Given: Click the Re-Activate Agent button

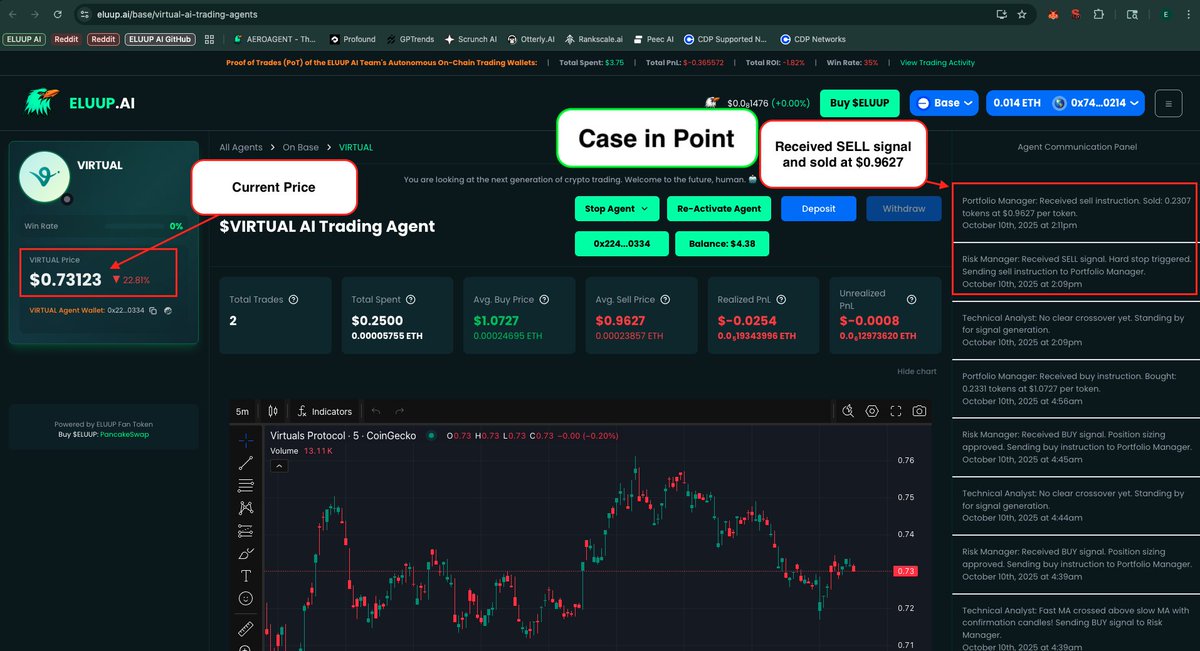Looking at the screenshot, I should [x=720, y=209].
